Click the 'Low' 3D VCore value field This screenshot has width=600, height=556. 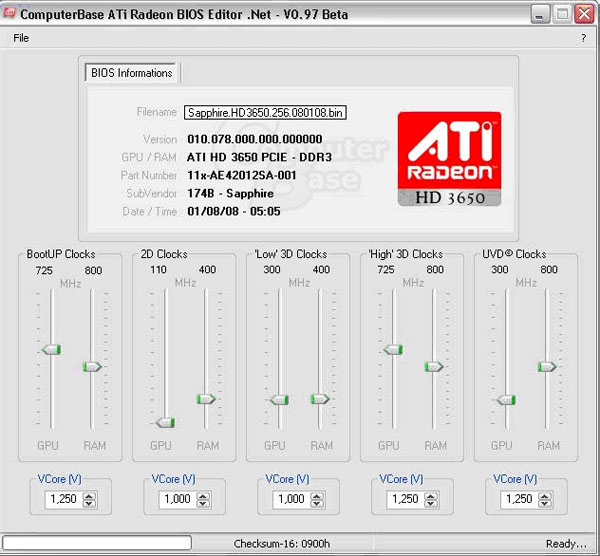(x=292, y=499)
